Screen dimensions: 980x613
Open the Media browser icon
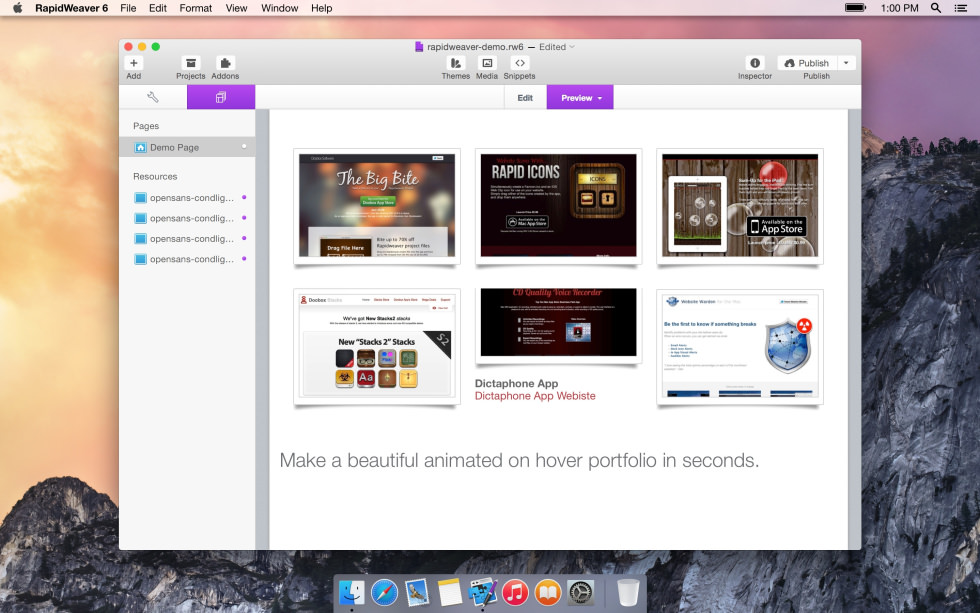pyautogui.click(x=487, y=63)
